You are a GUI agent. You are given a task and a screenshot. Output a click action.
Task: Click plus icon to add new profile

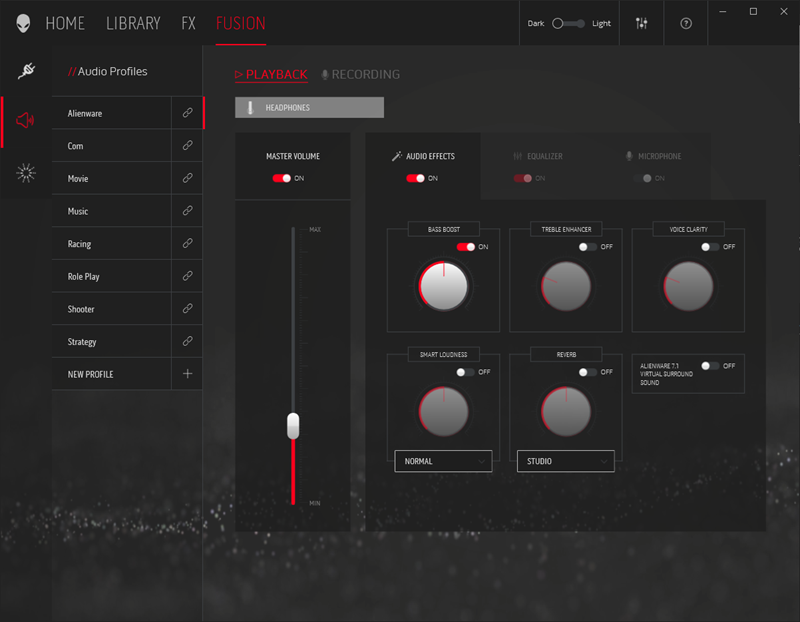click(187, 374)
